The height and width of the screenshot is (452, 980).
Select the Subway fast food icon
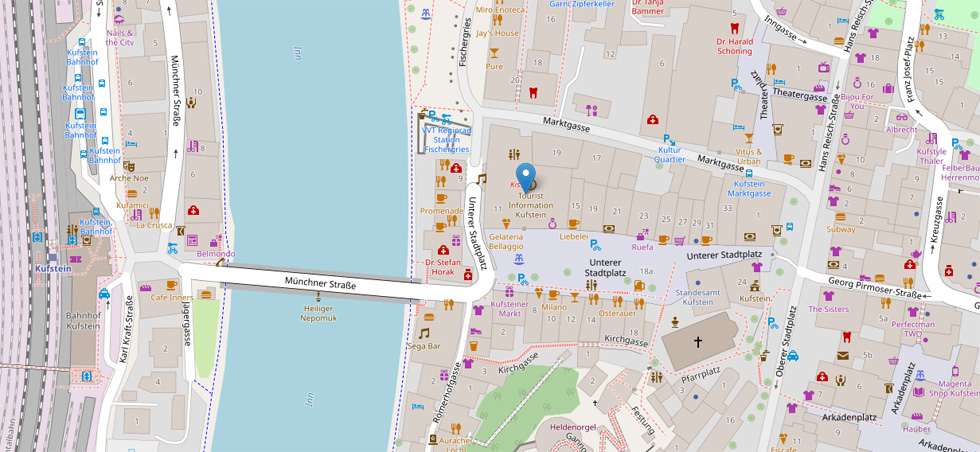(841, 217)
